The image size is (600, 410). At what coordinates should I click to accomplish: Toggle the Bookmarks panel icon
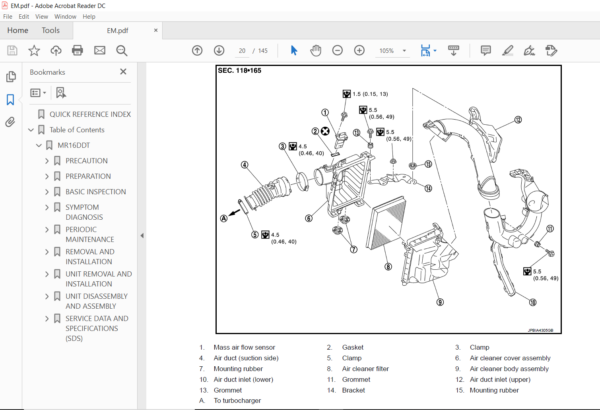11,100
